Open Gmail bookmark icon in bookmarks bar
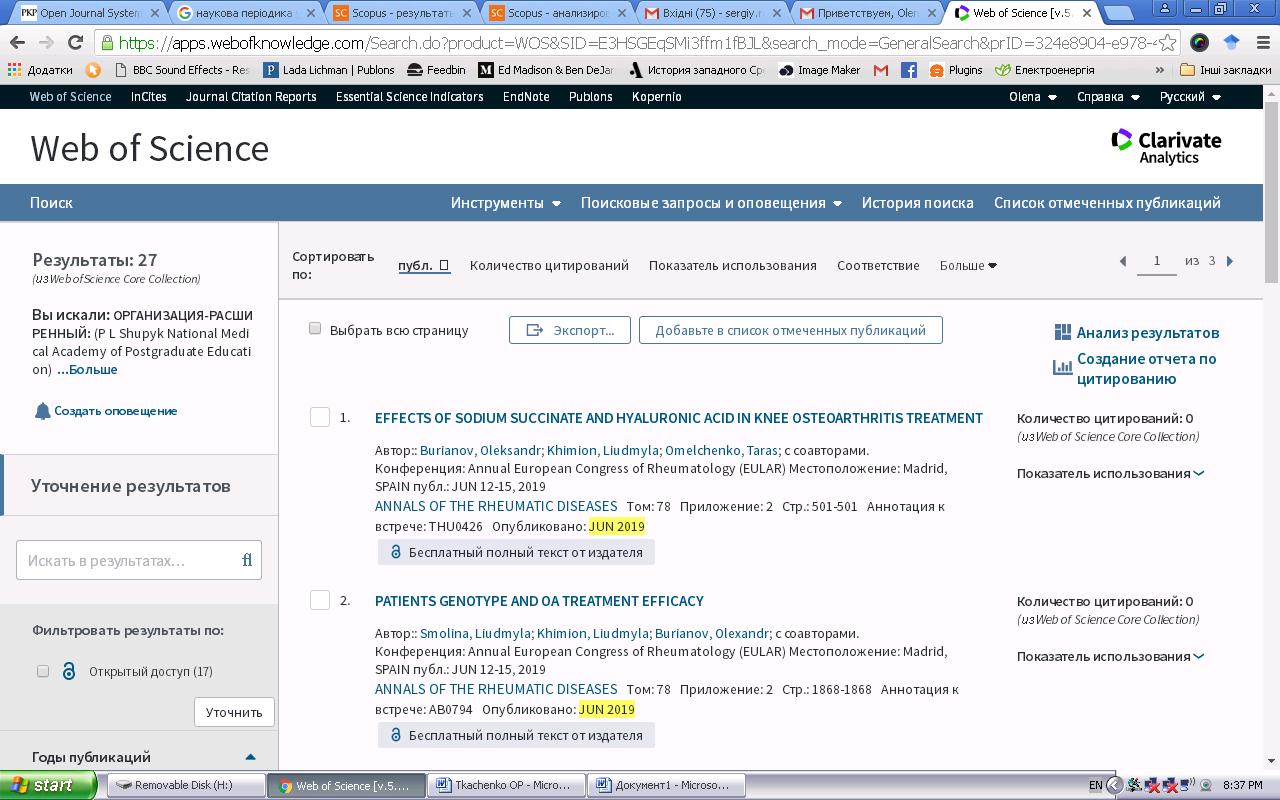The width and height of the screenshot is (1280, 800). (x=881, y=70)
